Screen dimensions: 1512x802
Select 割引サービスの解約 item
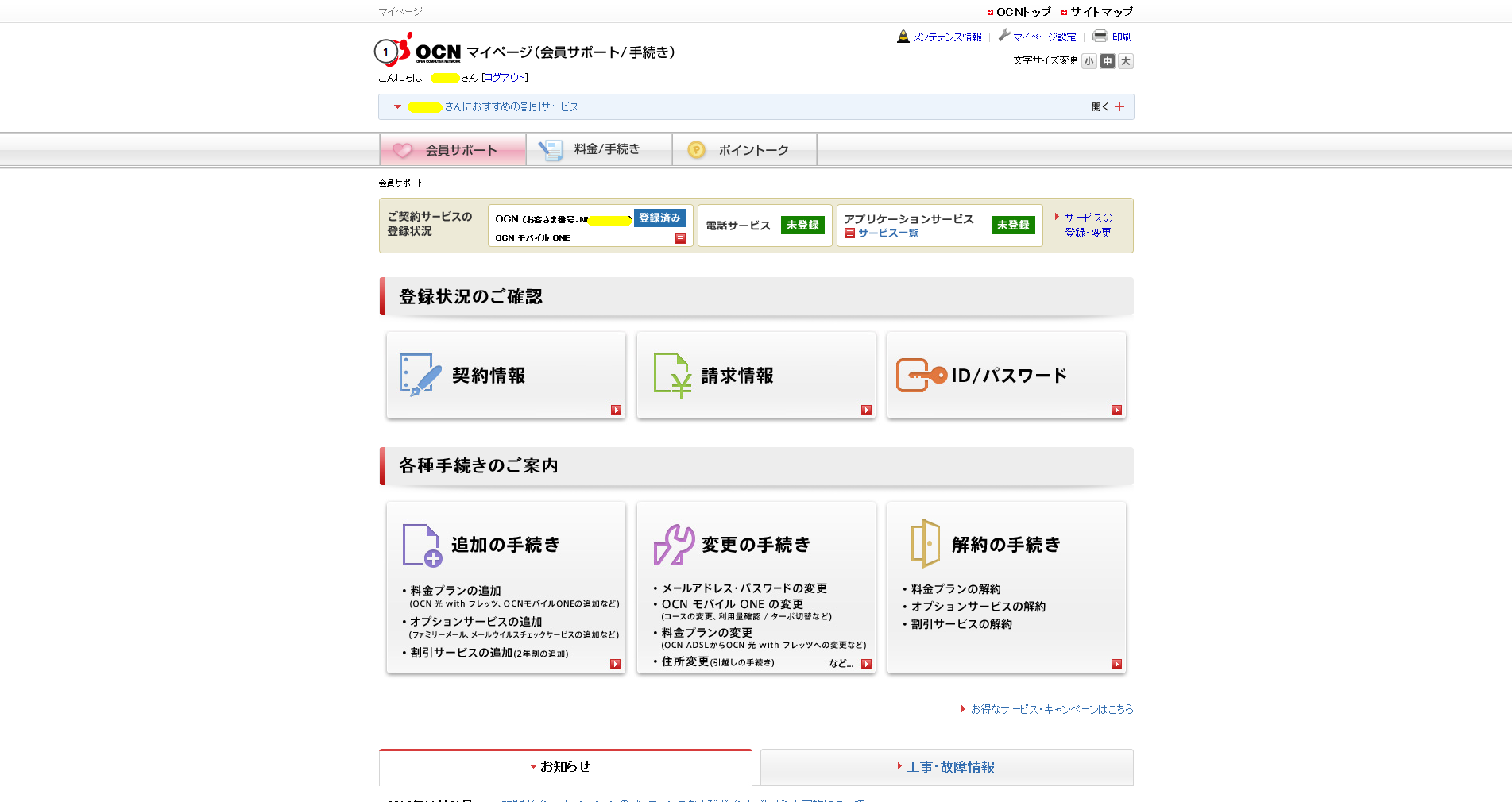coord(961,624)
